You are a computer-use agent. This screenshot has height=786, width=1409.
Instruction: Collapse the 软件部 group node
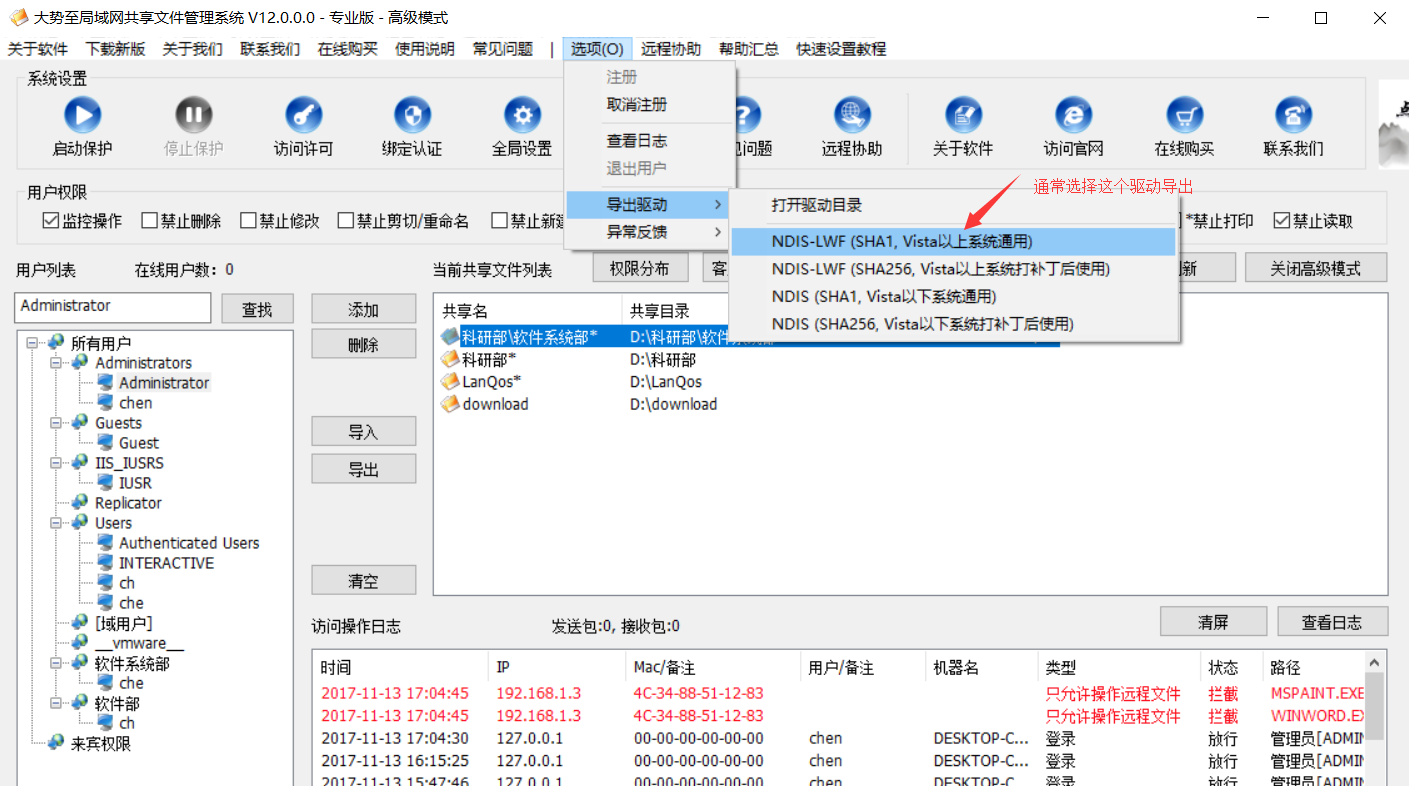(57, 703)
